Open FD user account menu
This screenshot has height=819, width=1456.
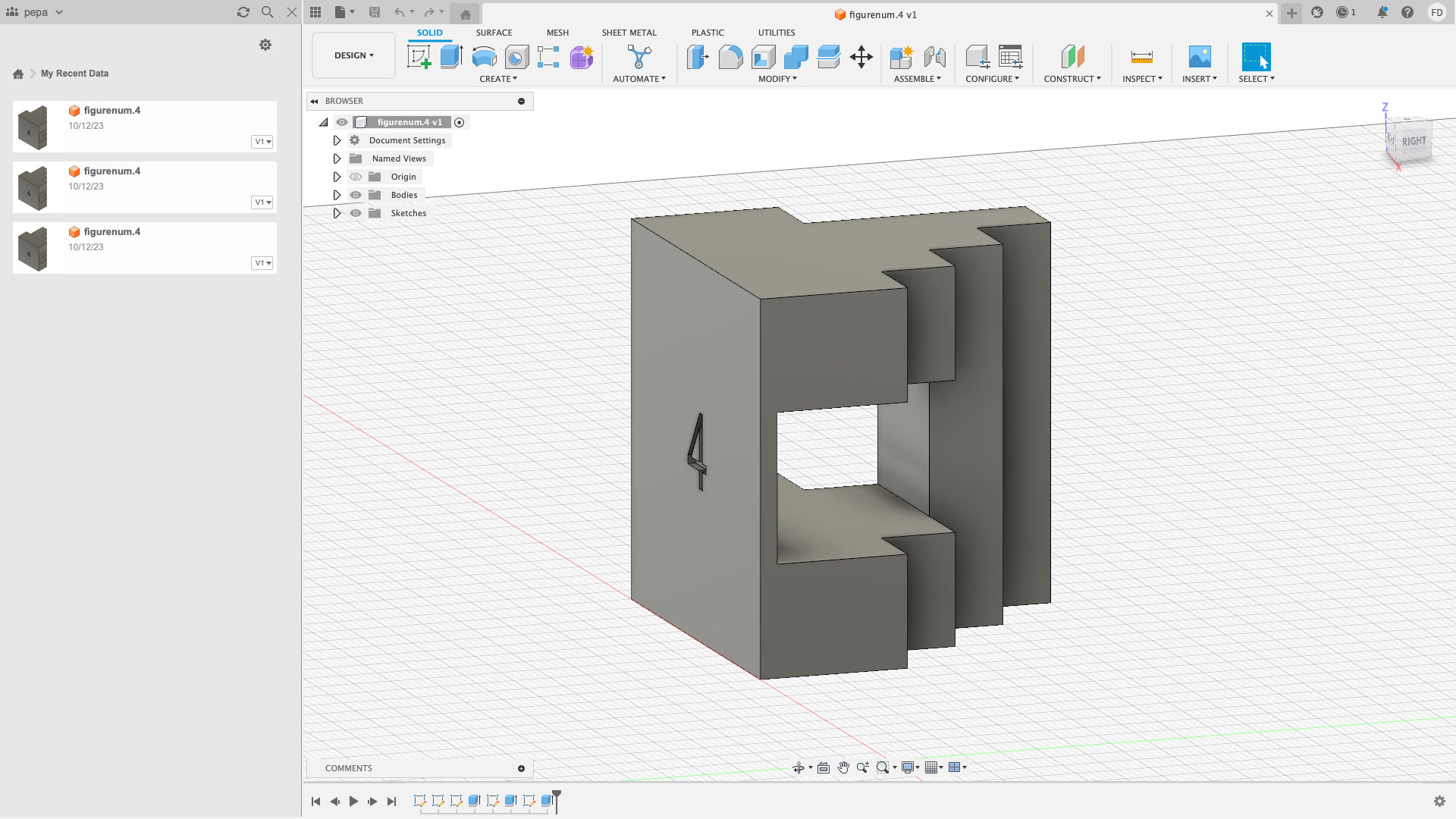[x=1436, y=12]
